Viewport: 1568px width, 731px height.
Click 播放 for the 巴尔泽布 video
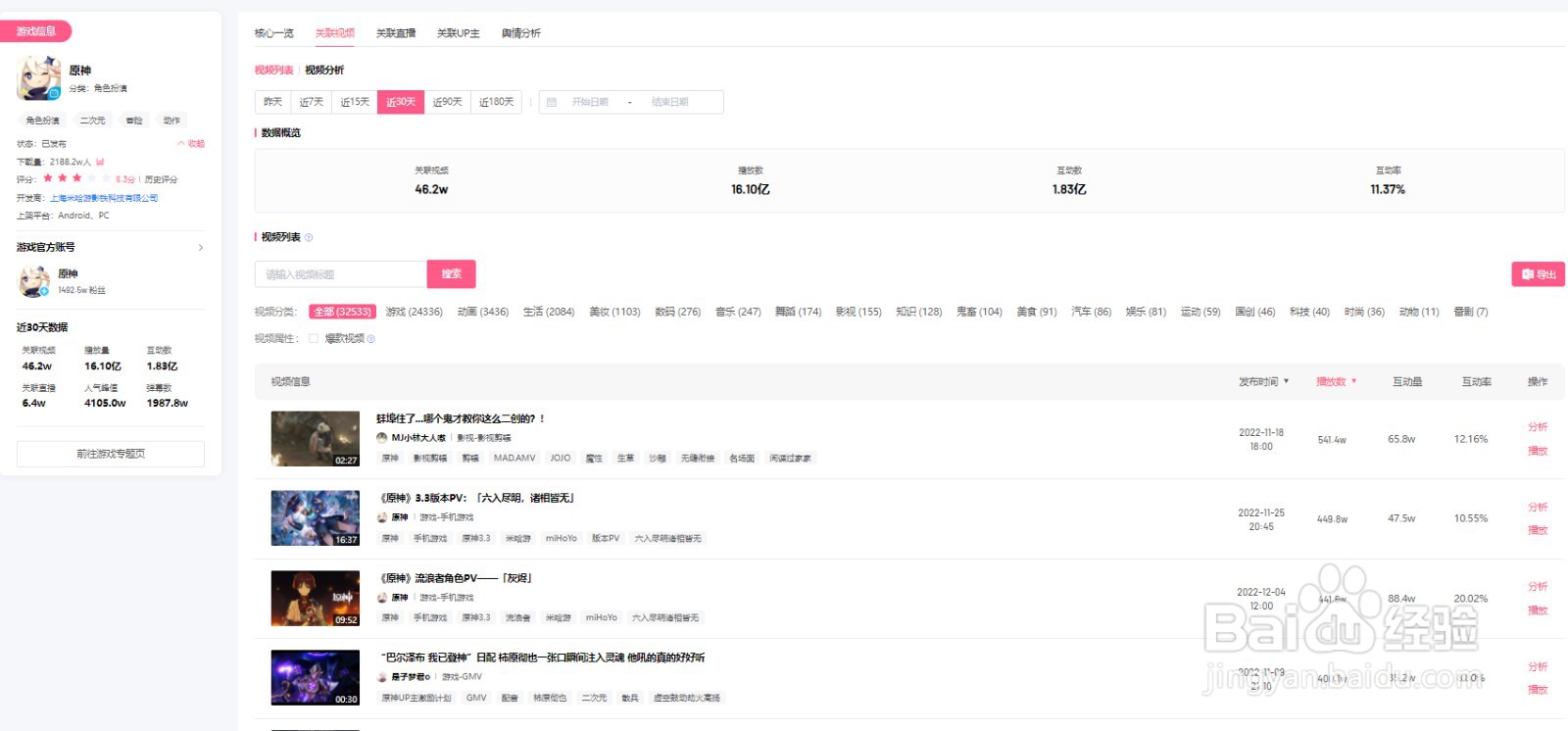(x=1538, y=690)
